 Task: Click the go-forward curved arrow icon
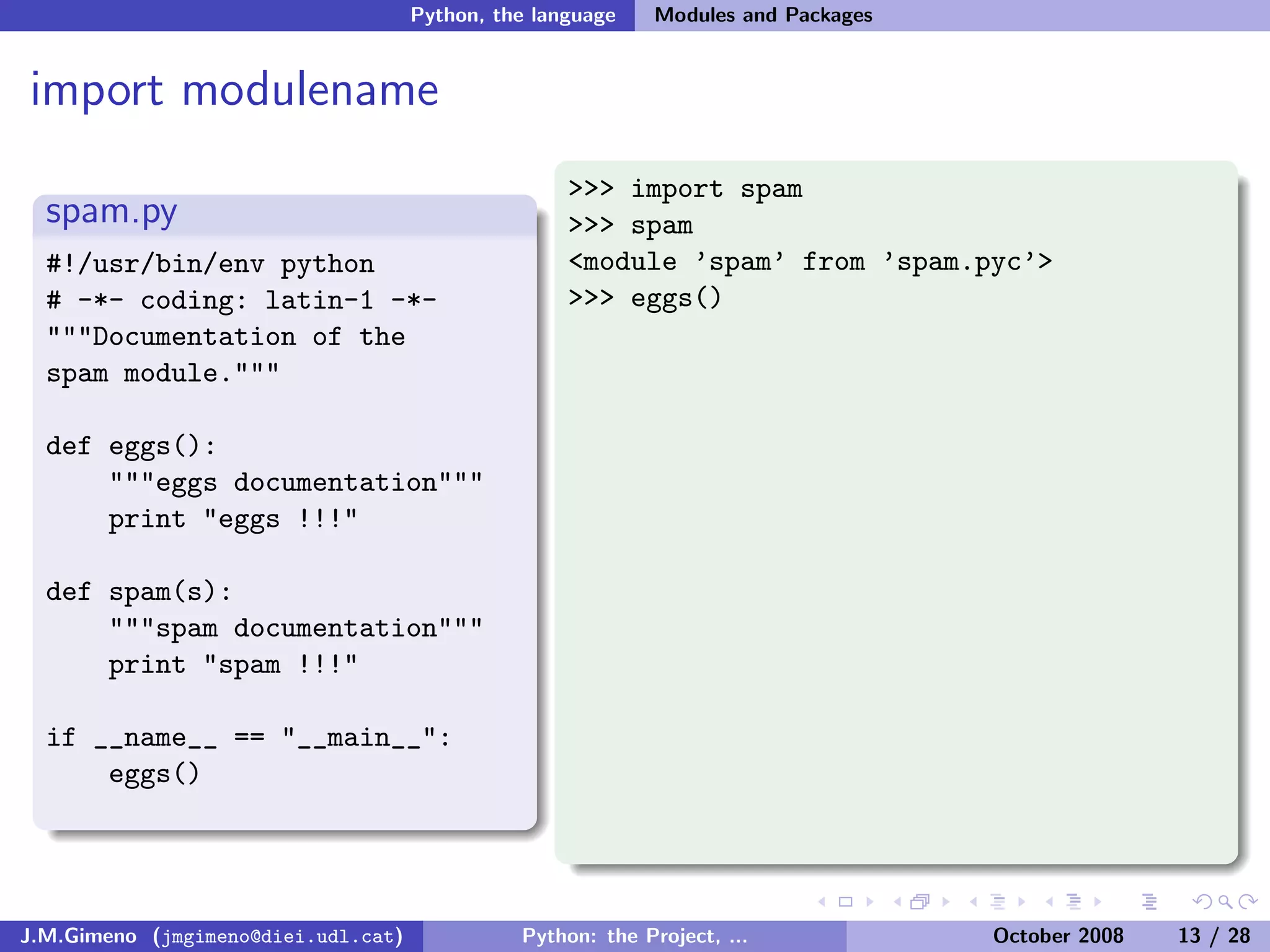(x=1248, y=902)
